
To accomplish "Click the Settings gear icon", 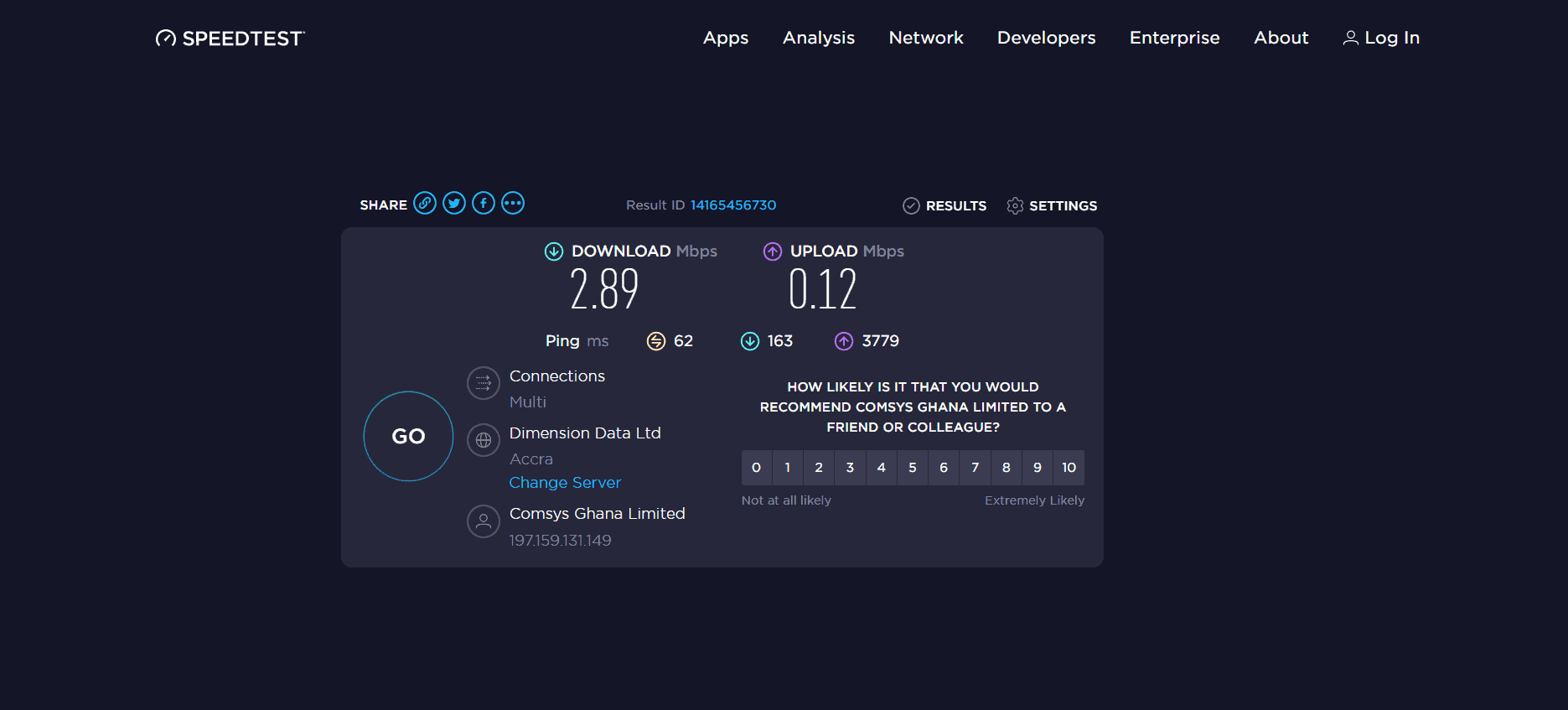I will pyautogui.click(x=1015, y=206).
